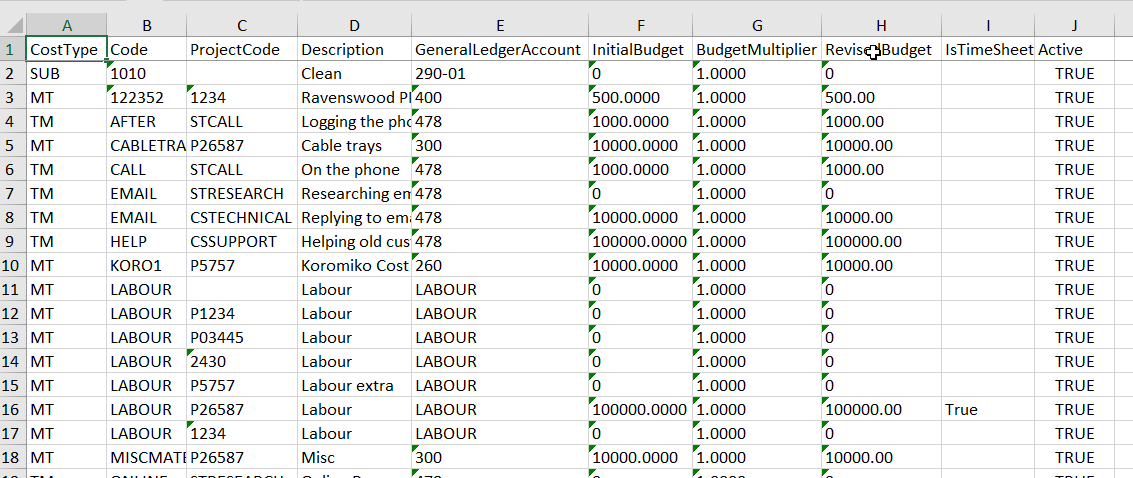1133x478 pixels.
Task: Click the Active header cell
Action: coord(1074,49)
